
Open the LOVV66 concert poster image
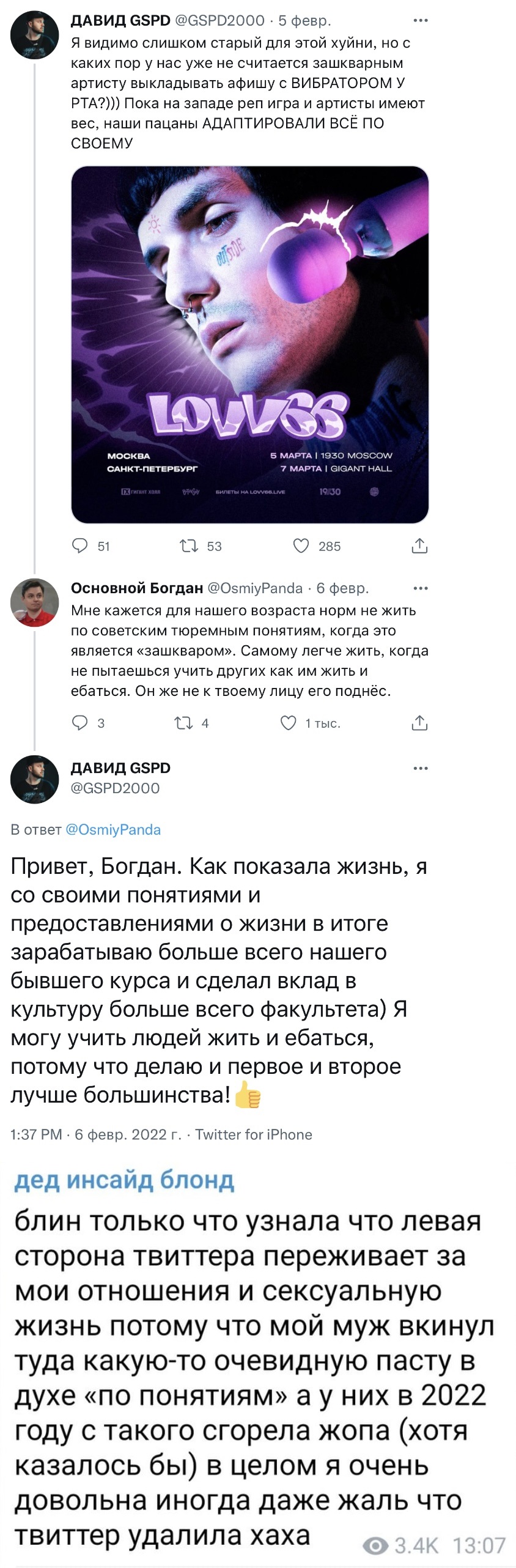point(249,344)
